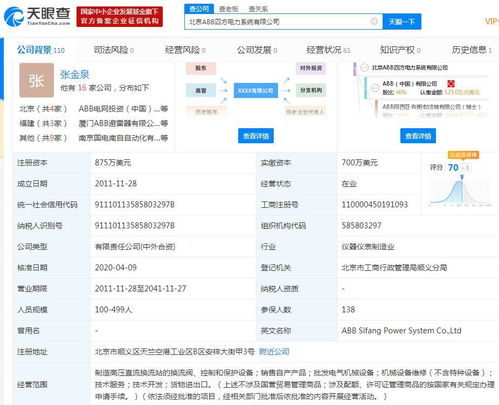Click the 认证得牌 orange badge above the score
This screenshot has width=499, height=405.
coord(463,155)
